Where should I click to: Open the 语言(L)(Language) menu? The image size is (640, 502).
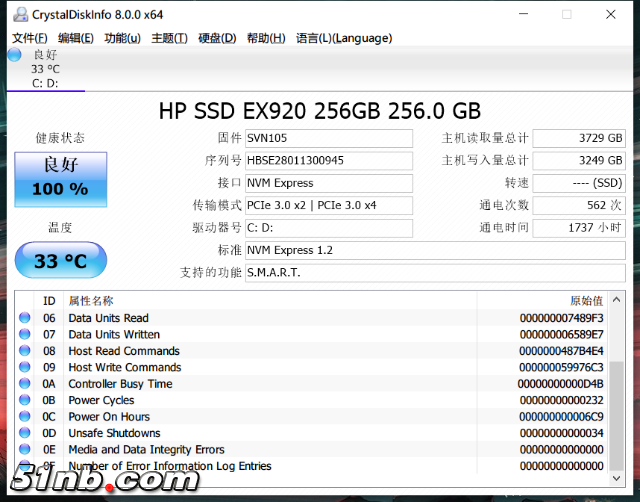(344, 38)
